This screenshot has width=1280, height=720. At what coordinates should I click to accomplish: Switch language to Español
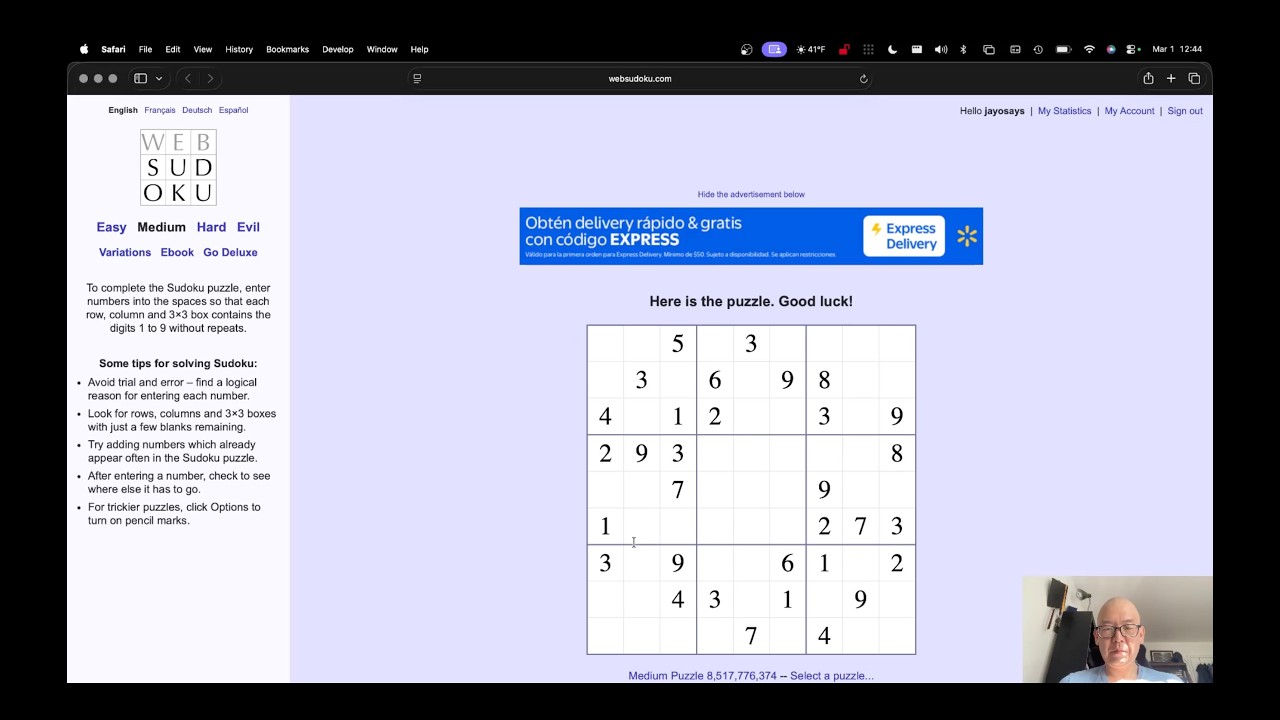233,110
